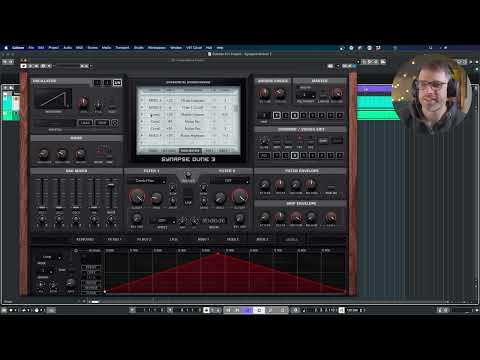Adjust the raised Noise fader in Osc Mixer
Image resolution: width=480 pixels, height=360 pixels.
[111, 185]
